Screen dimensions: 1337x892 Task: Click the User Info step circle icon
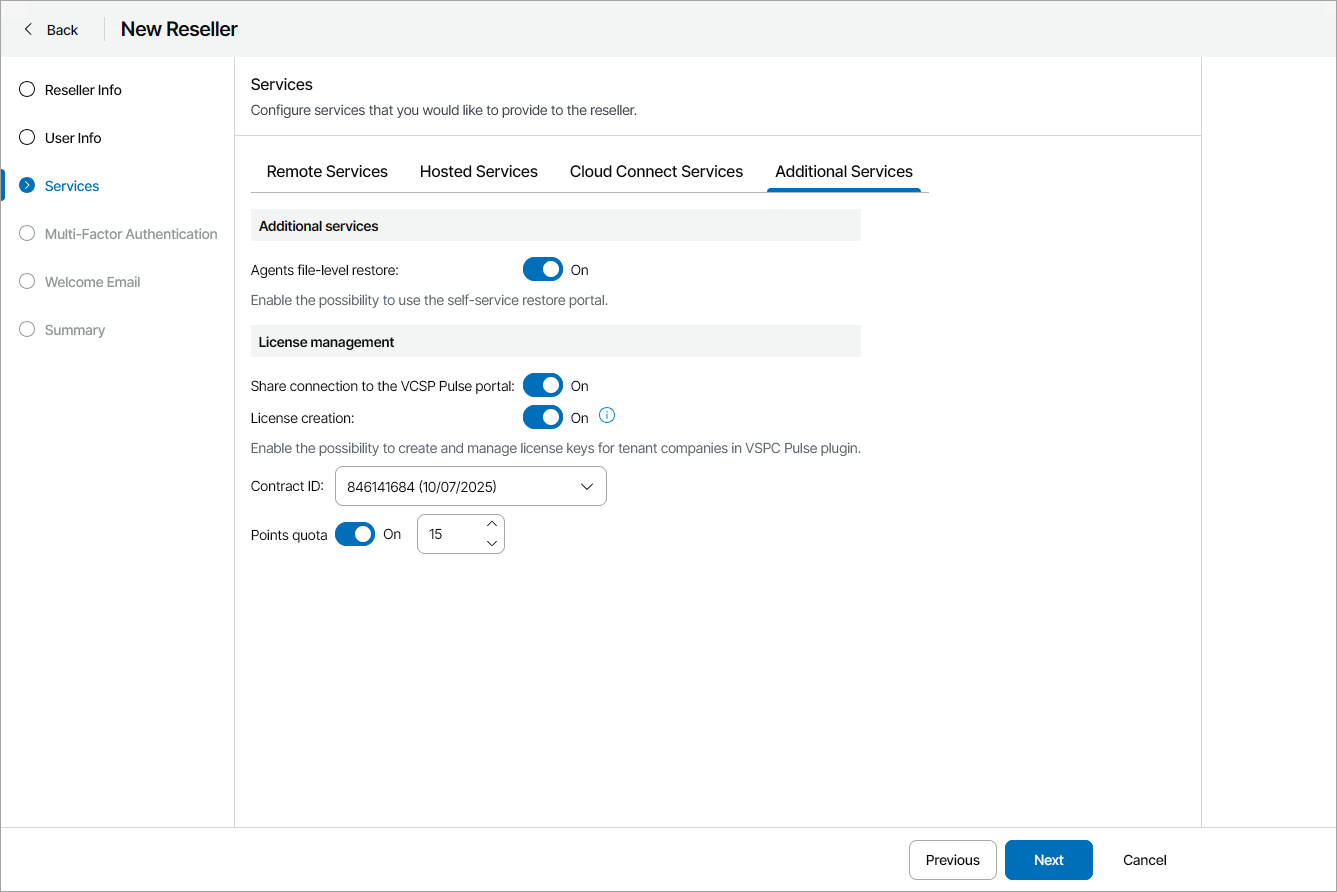(x=27, y=138)
